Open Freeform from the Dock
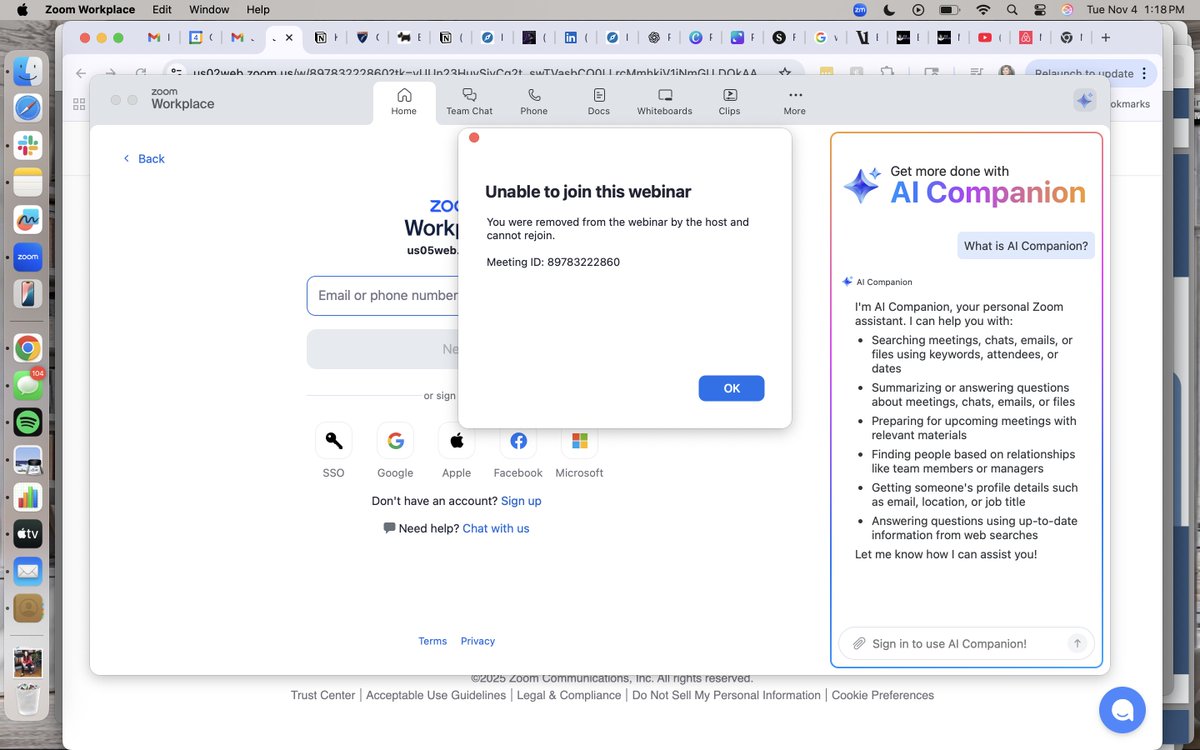Image resolution: width=1200 pixels, height=750 pixels. (x=28, y=219)
